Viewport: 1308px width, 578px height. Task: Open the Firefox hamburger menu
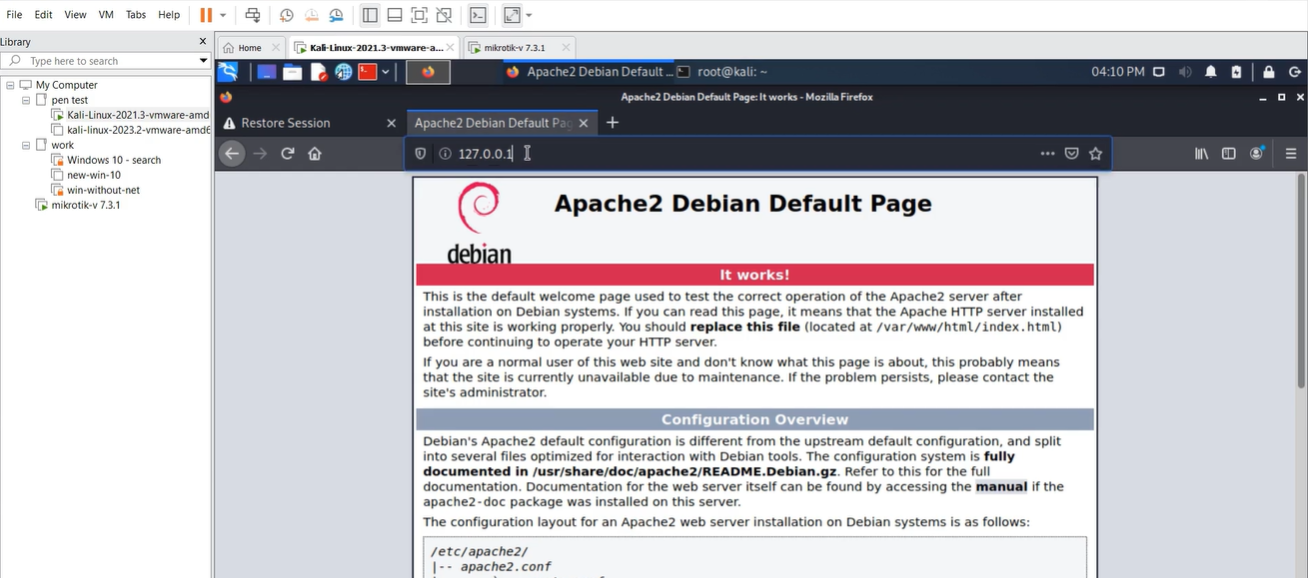[1290, 154]
